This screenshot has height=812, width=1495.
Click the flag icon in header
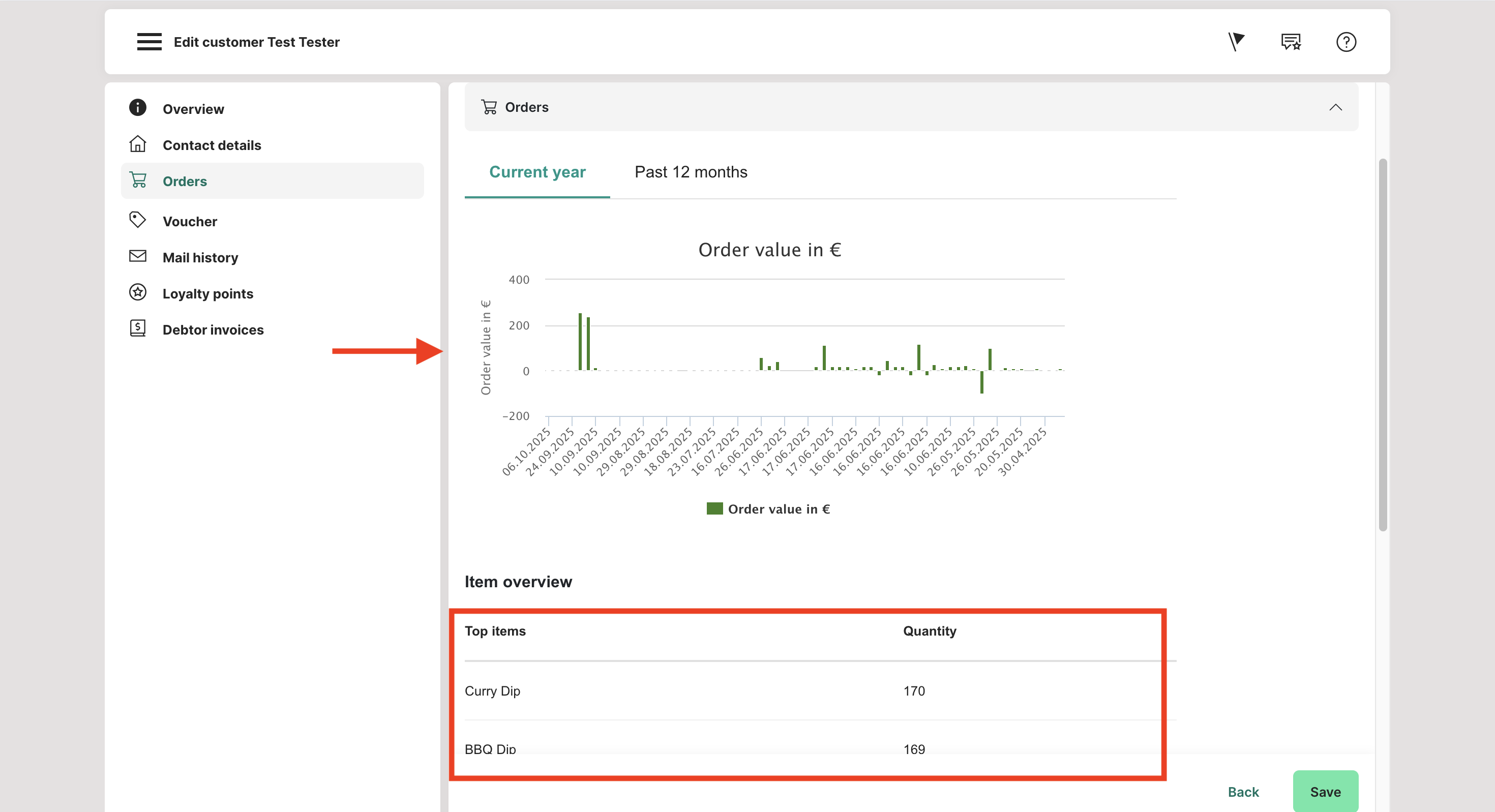1236,42
